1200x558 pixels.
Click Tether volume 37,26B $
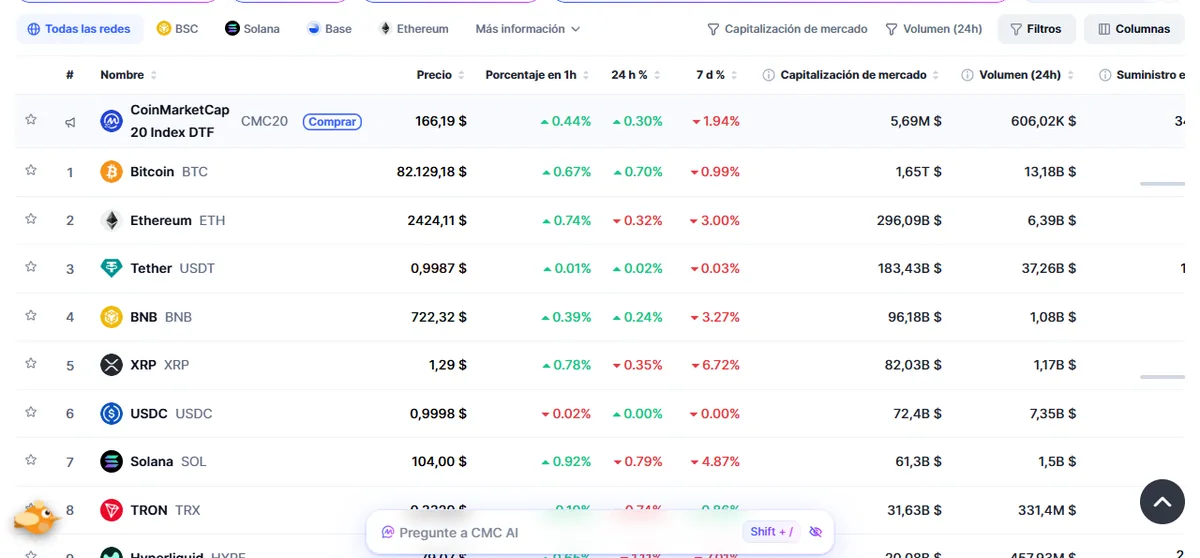(x=1048, y=268)
